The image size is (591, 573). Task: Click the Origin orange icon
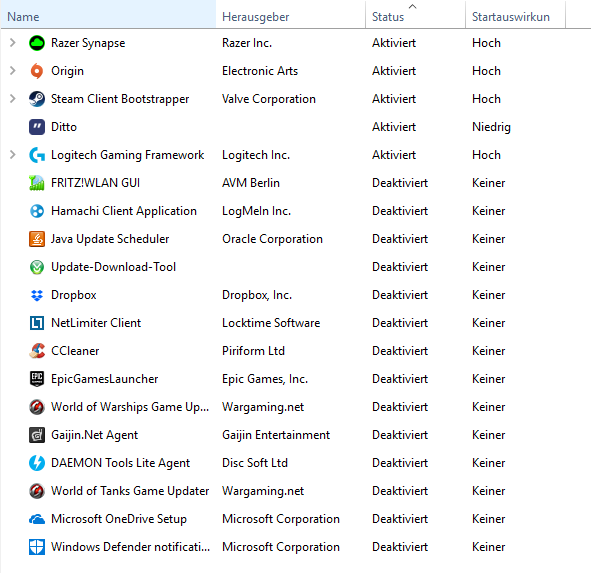tap(37, 71)
